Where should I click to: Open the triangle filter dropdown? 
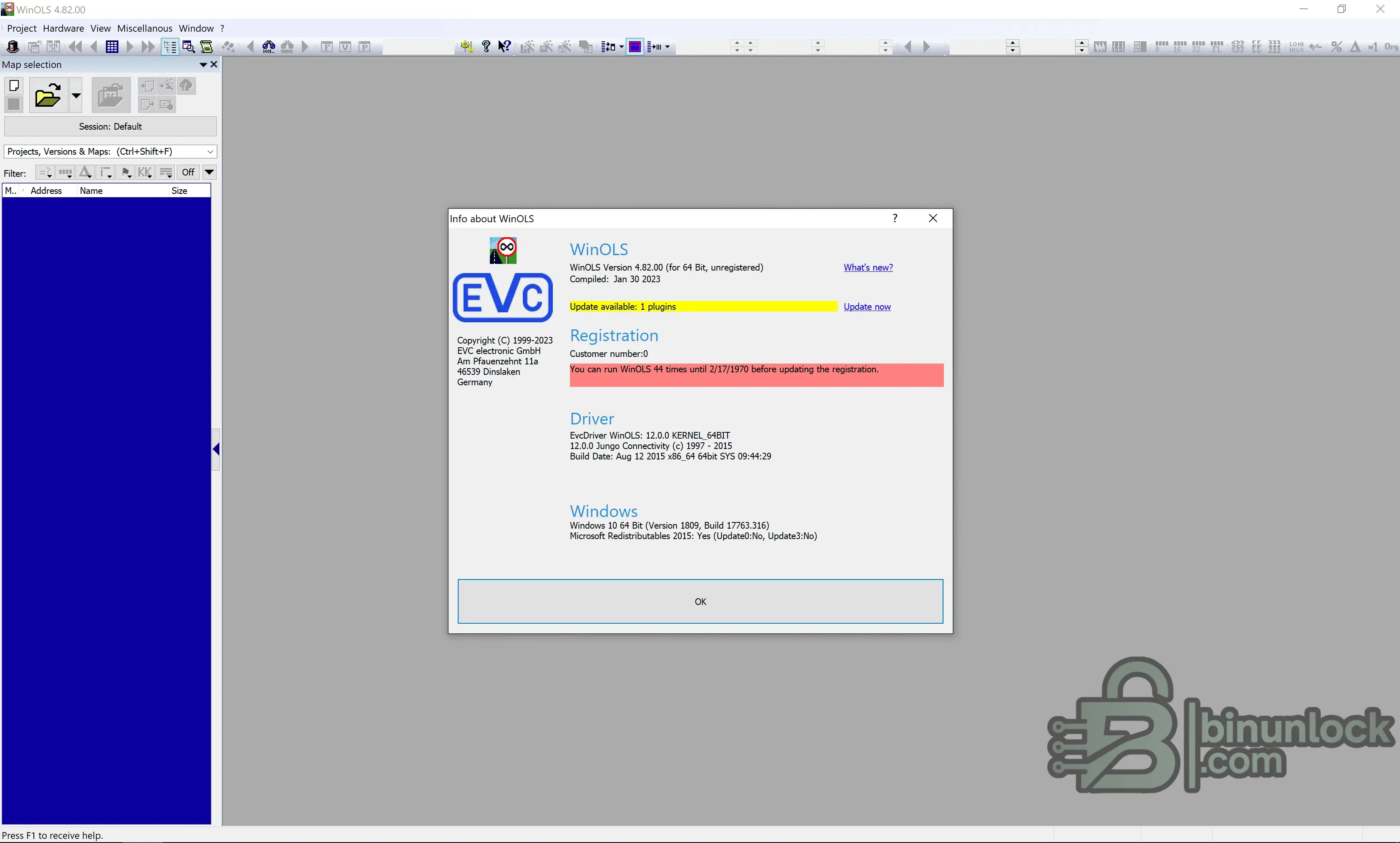coord(85,172)
